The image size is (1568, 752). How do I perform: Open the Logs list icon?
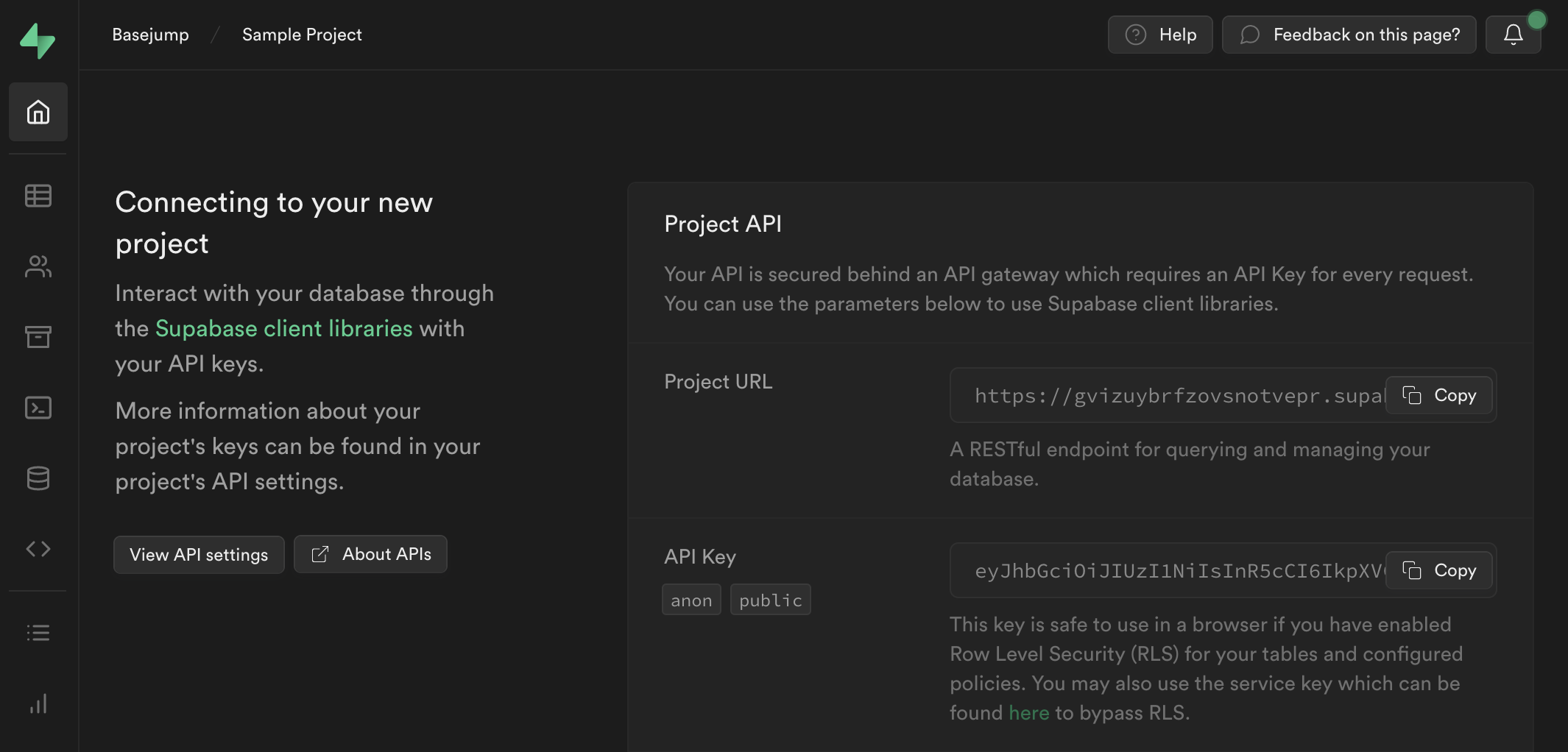click(38, 633)
